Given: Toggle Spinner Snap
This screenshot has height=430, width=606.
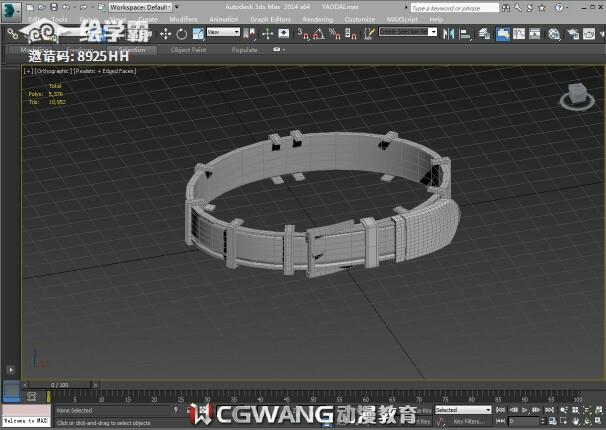Looking at the screenshot, I should pyautogui.click(x=350, y=34).
